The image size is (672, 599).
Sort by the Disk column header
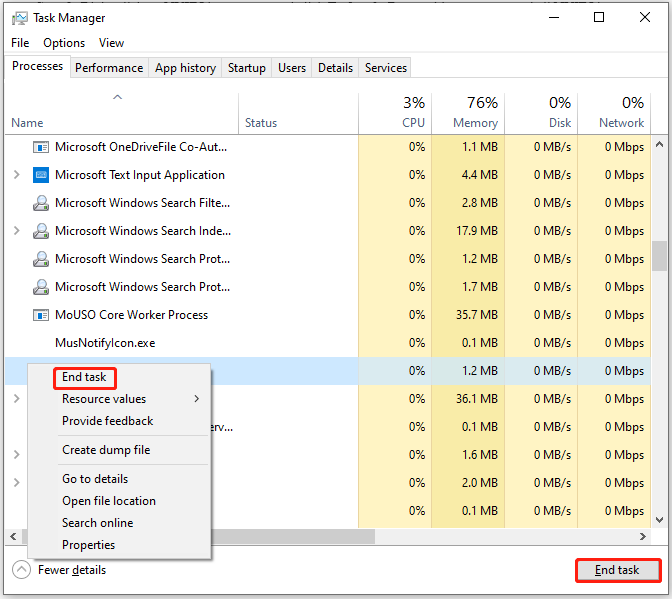[541, 112]
